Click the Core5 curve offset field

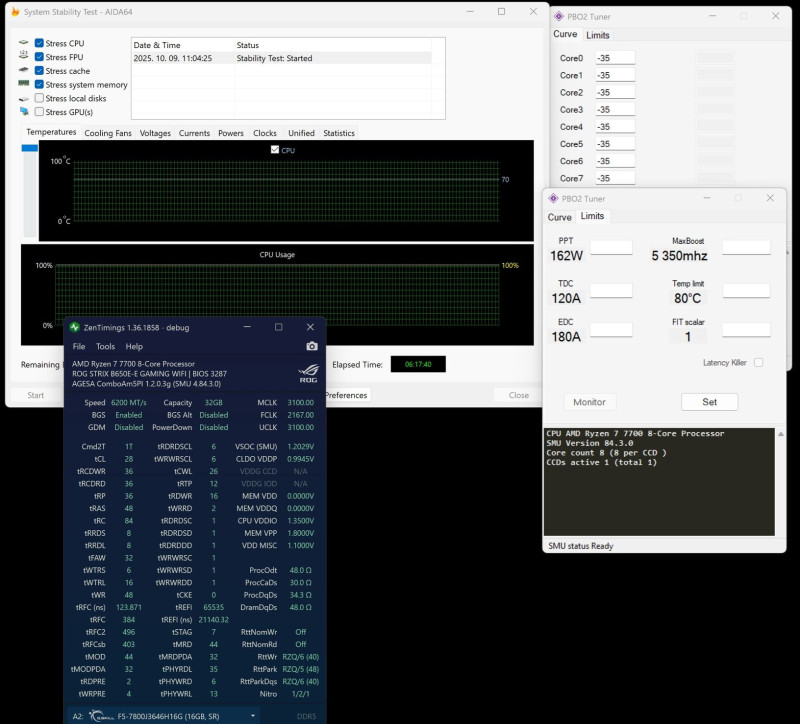pyautogui.click(x=615, y=144)
